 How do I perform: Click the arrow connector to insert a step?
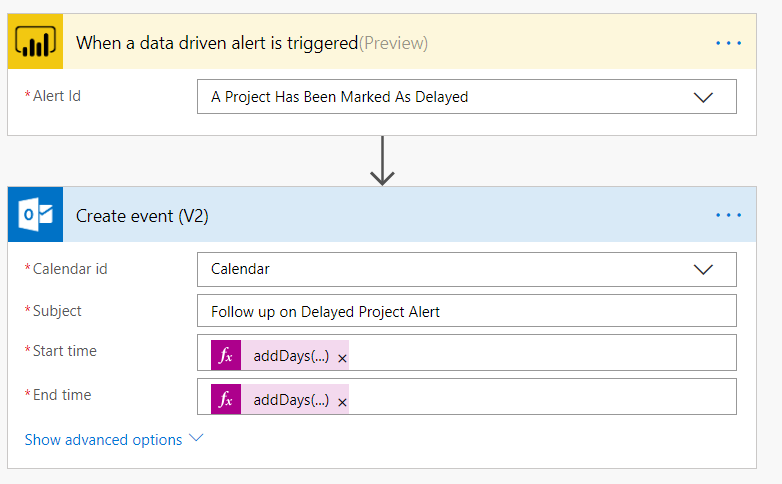(383, 161)
